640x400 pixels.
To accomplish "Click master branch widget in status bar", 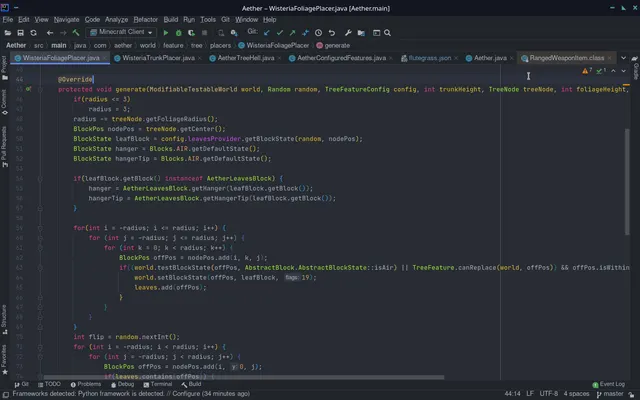I will point(610,394).
